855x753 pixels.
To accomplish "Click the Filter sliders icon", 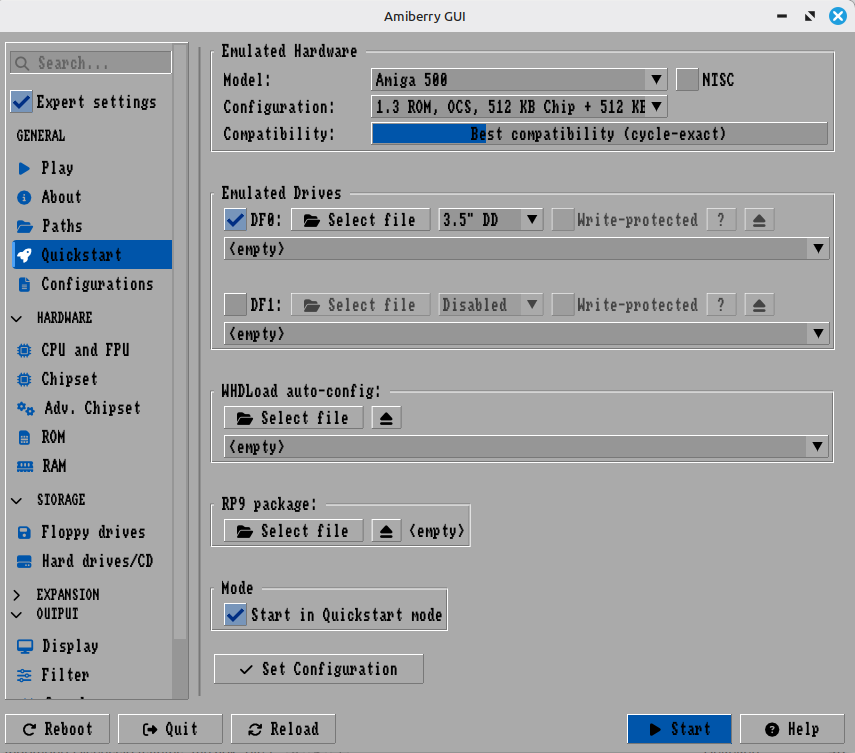I will coord(24,675).
